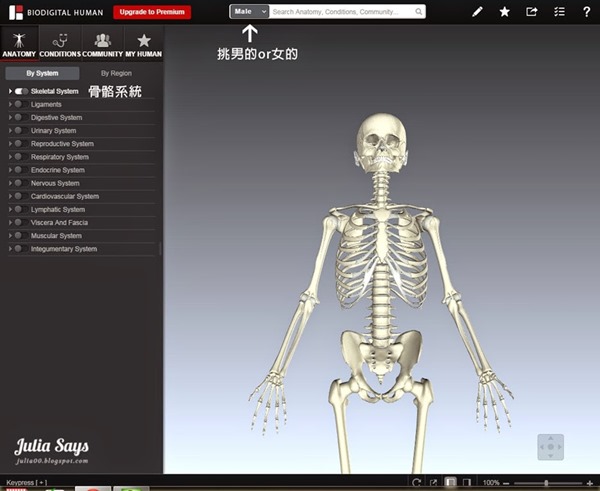Pan view right with navigation pad
The image size is (600, 491).
[559, 447]
